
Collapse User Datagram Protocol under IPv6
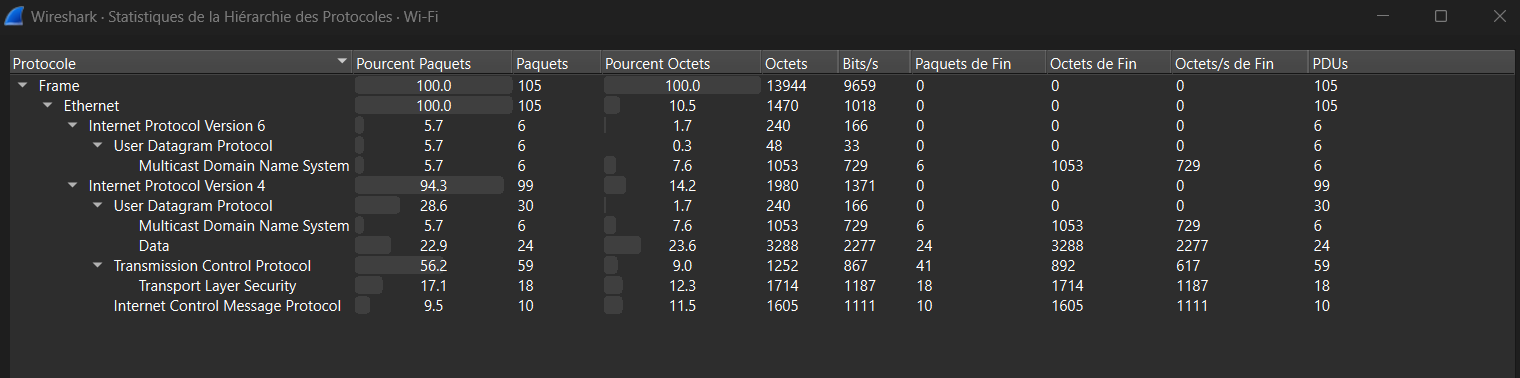coord(97,146)
